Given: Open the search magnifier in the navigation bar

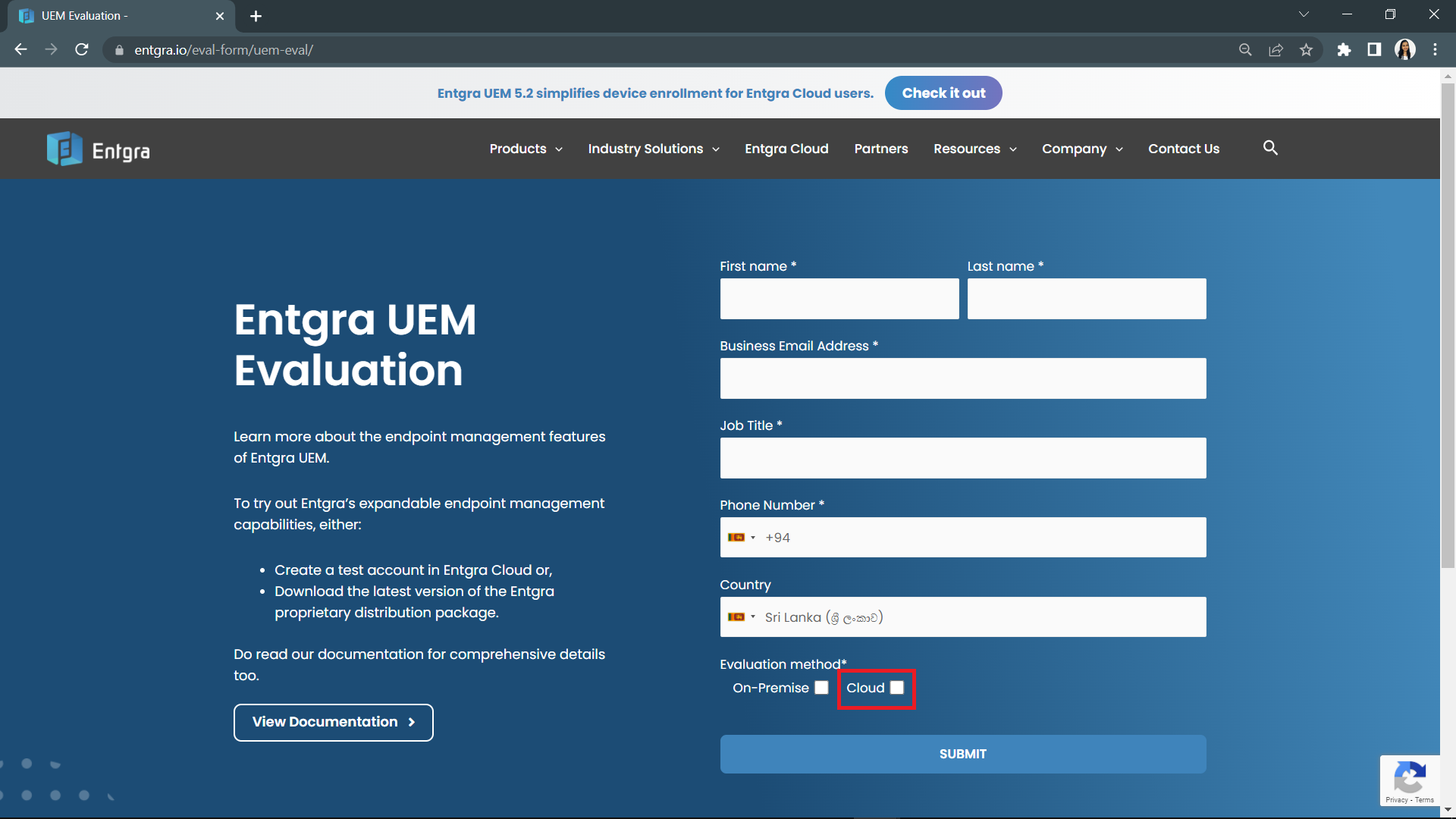Looking at the screenshot, I should click(x=1270, y=148).
